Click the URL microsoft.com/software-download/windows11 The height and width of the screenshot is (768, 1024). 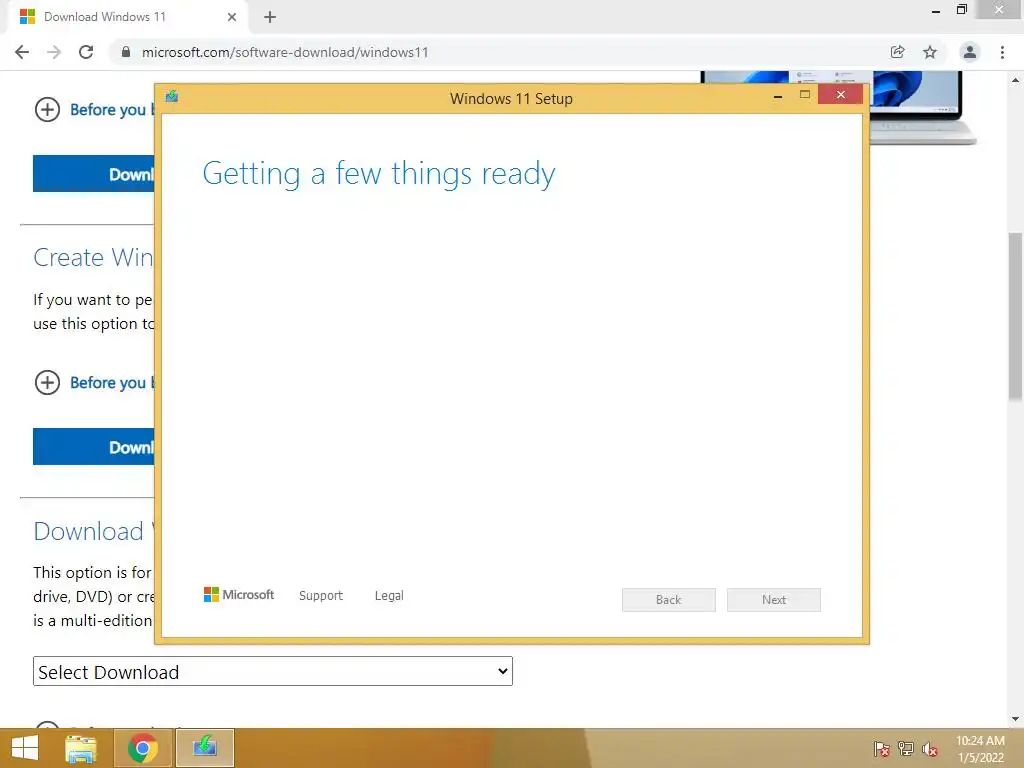(285, 52)
